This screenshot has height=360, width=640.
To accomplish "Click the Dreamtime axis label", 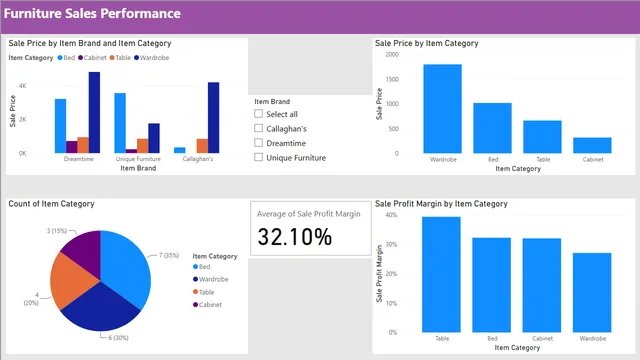I will click(x=78, y=159).
